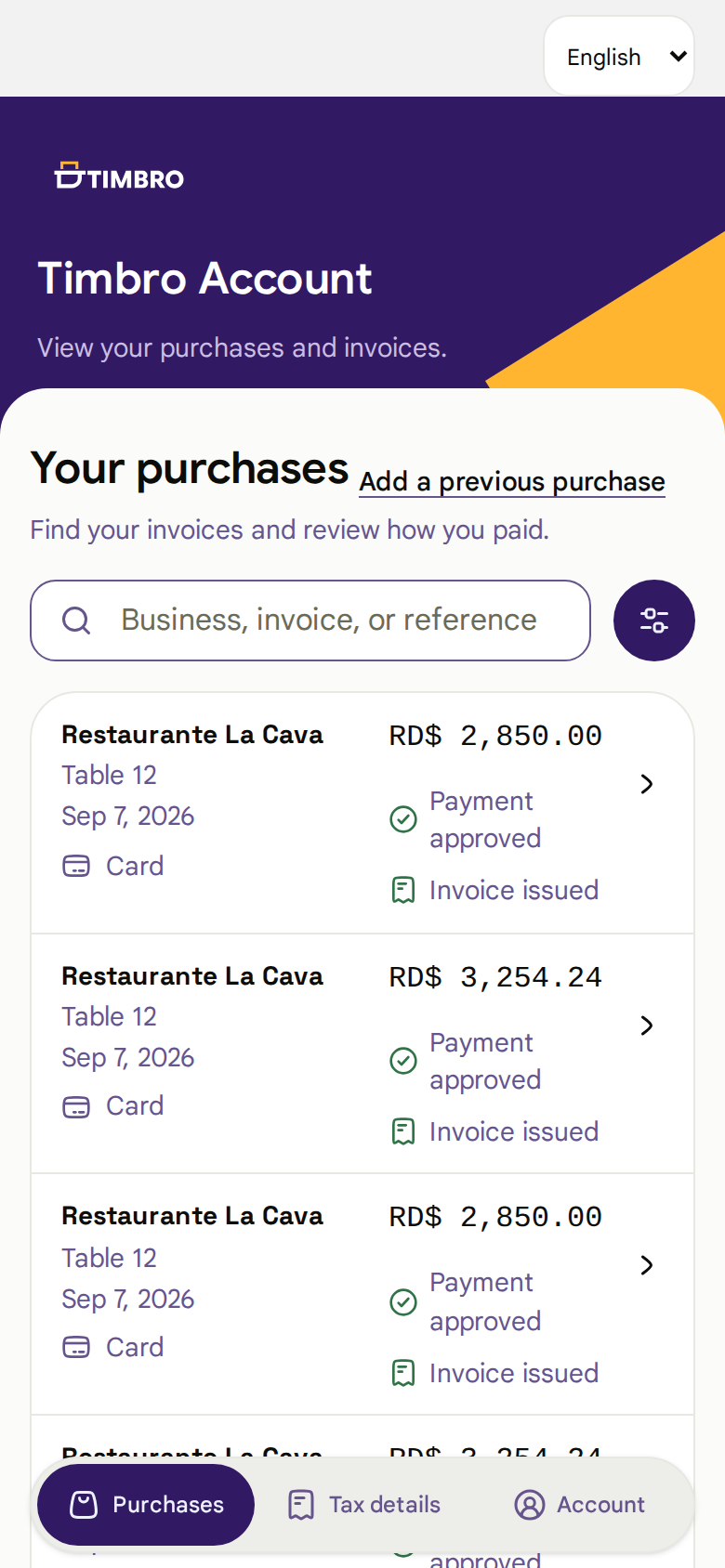725x1568 pixels.
Task: Expand the third purchase row chevron
Action: [x=647, y=1265]
